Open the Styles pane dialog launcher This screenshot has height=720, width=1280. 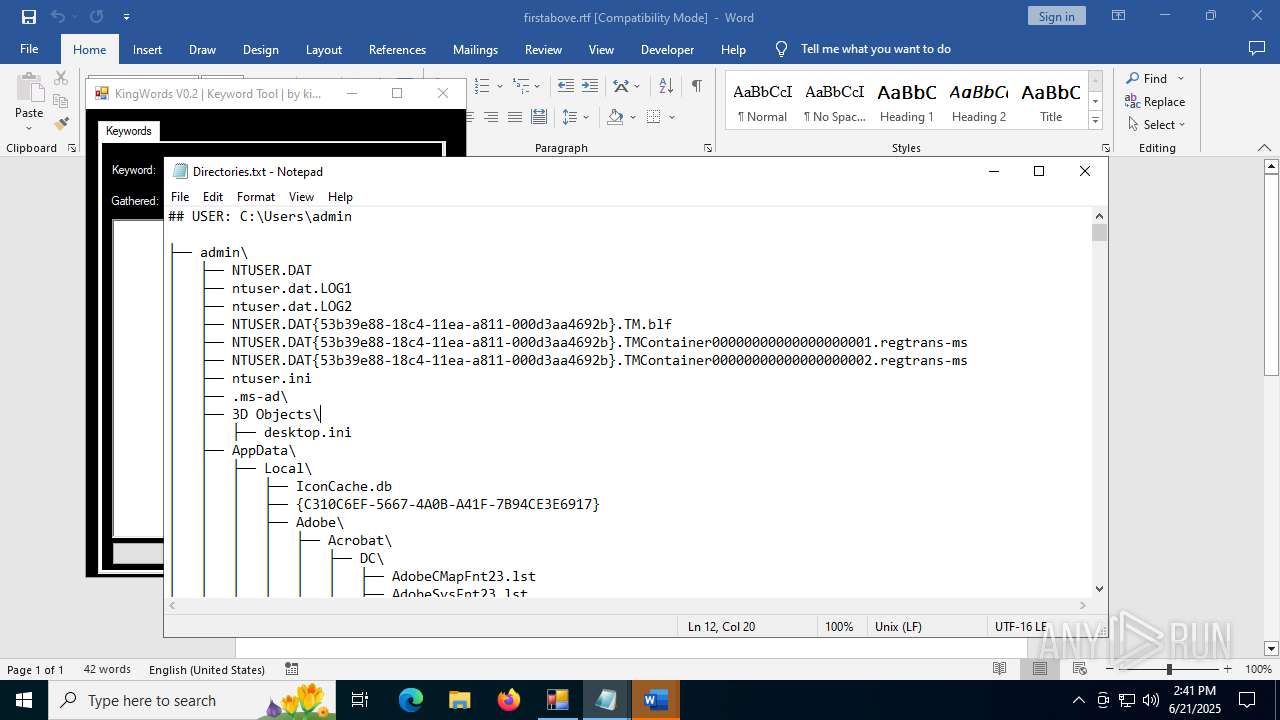(x=1105, y=148)
